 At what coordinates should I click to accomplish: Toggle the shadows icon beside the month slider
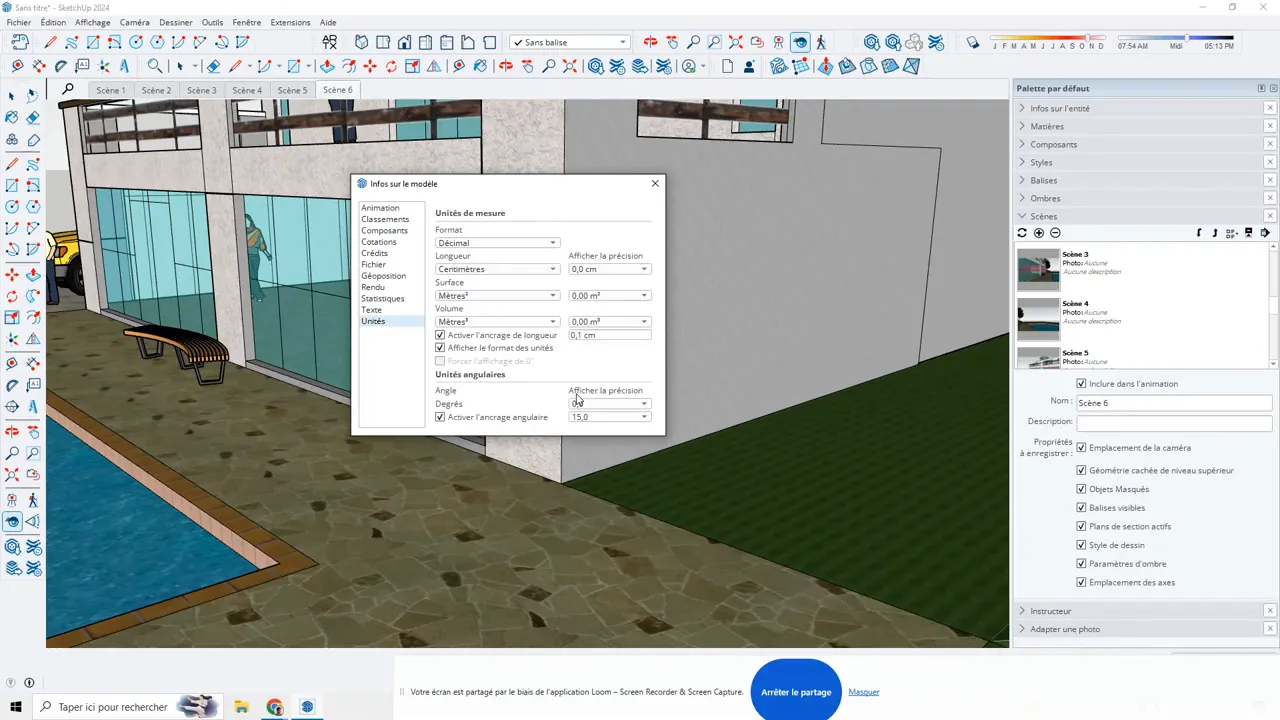pos(973,42)
